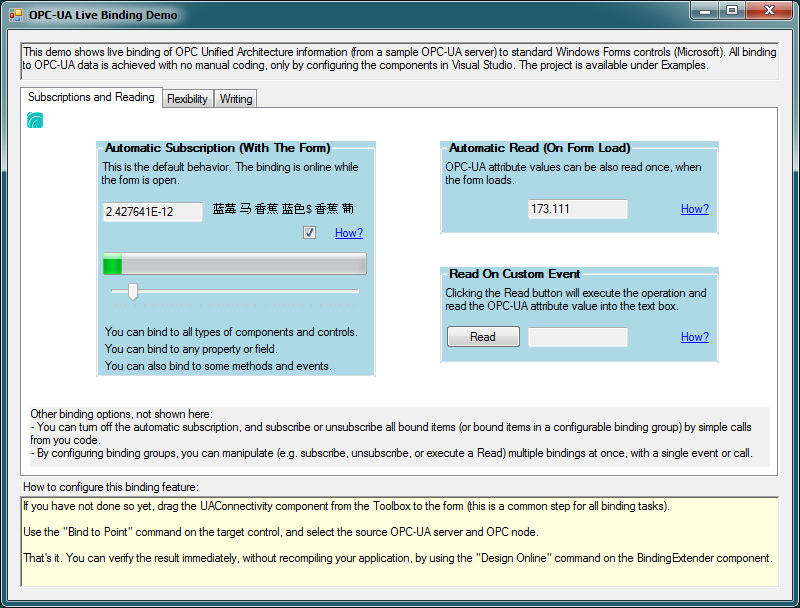This screenshot has height=608, width=800.
Task: Click the OPC-UA Live Binding Demo title bar icon
Action: (x=14, y=14)
